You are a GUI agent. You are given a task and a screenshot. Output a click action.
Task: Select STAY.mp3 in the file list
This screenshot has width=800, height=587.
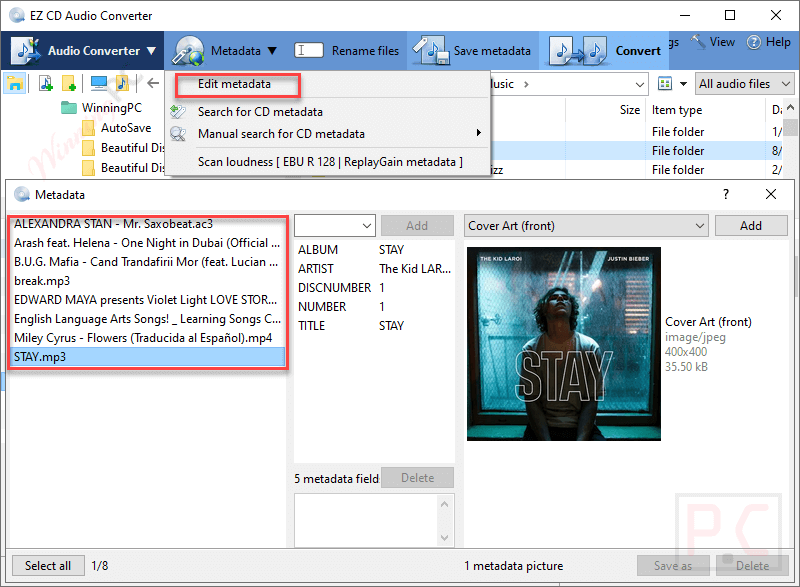[148, 356]
